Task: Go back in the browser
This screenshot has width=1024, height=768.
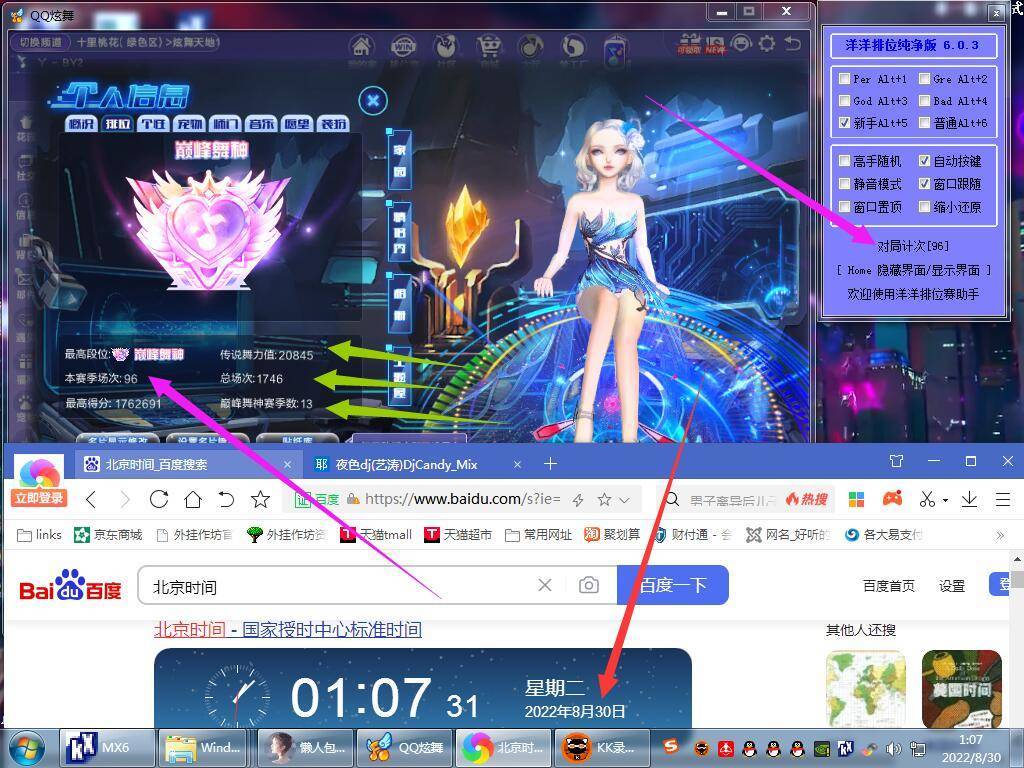Action: [91, 500]
